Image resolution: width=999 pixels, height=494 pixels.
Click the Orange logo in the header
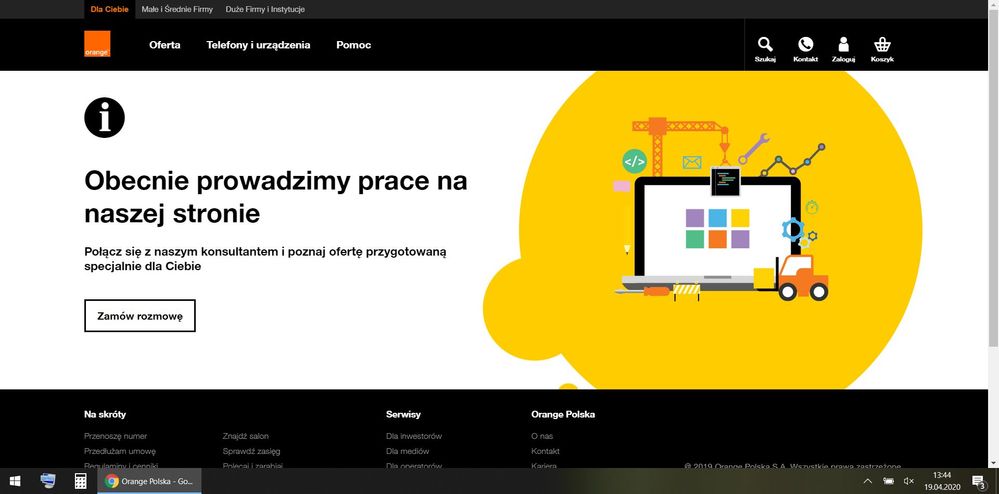(97, 44)
